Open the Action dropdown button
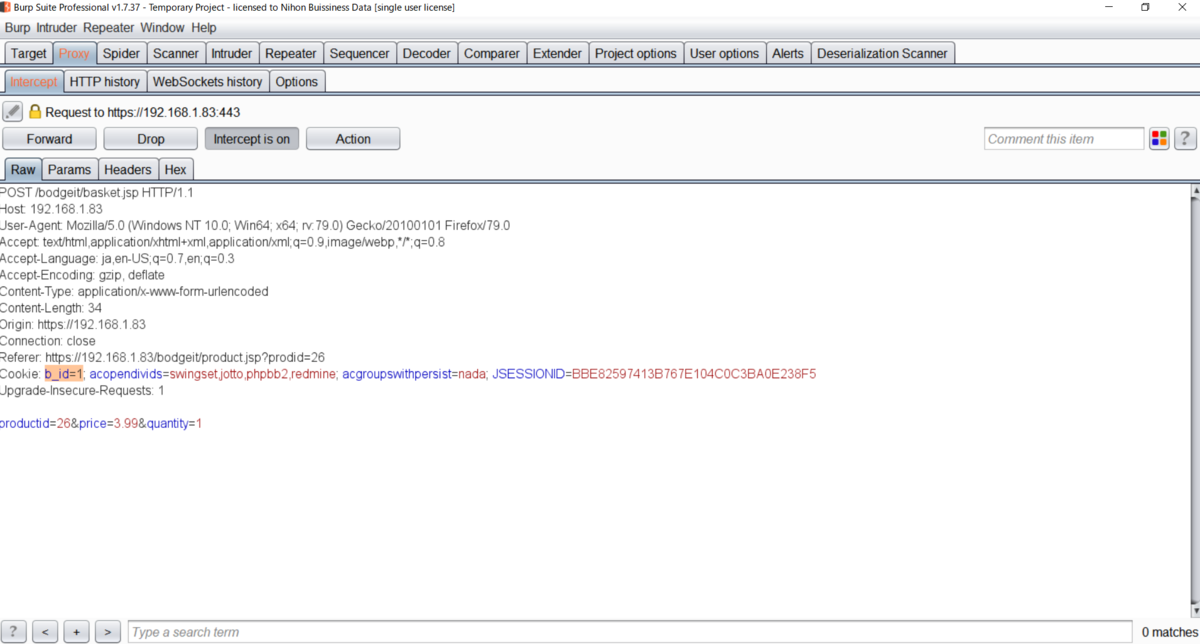The width and height of the screenshot is (1200, 644). (x=353, y=139)
